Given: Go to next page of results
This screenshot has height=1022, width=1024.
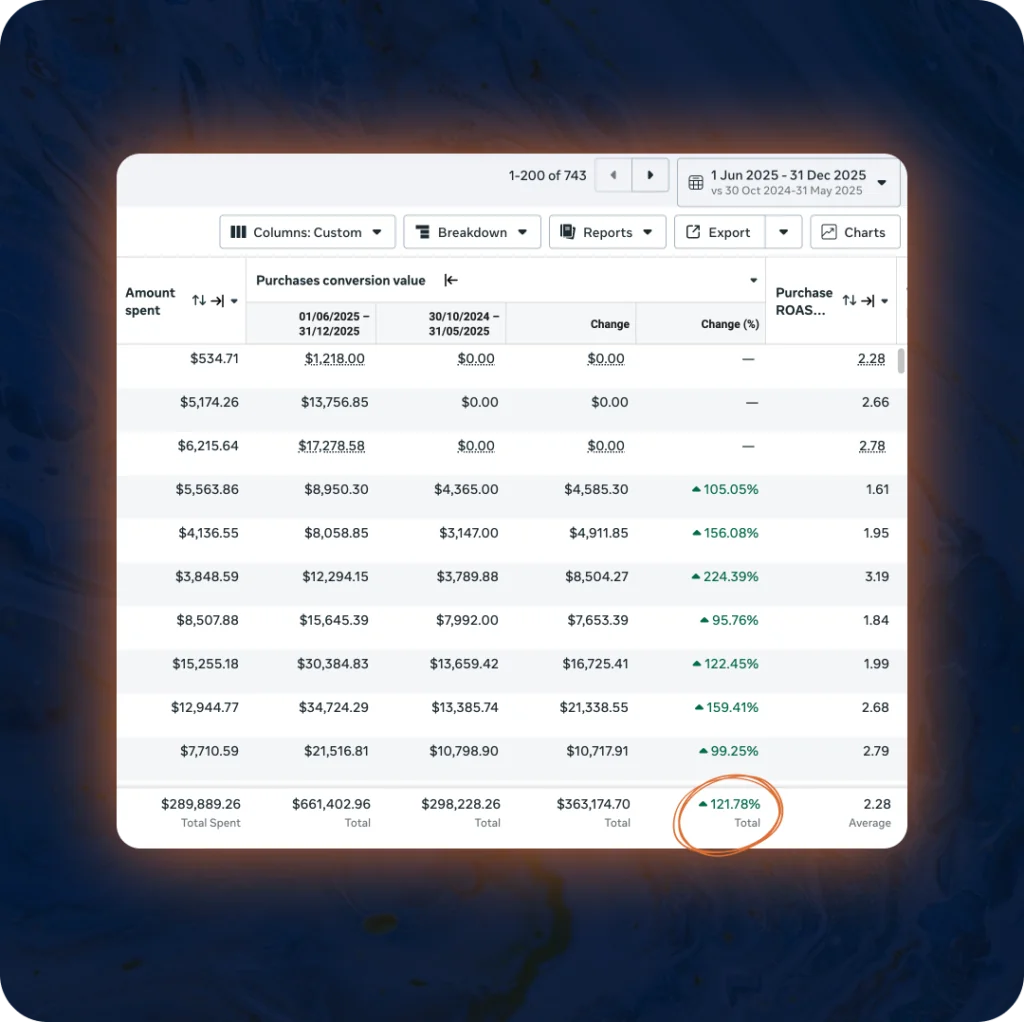Looking at the screenshot, I should pos(650,175).
